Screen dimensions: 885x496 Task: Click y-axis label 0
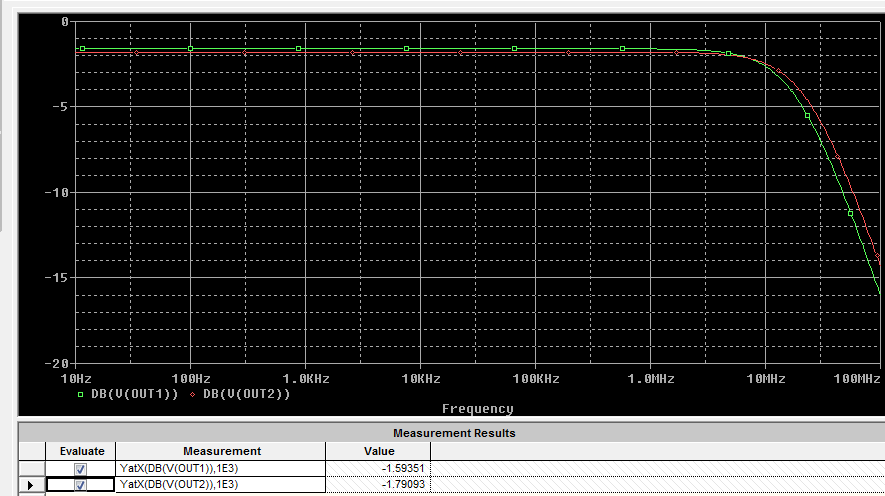click(x=65, y=21)
